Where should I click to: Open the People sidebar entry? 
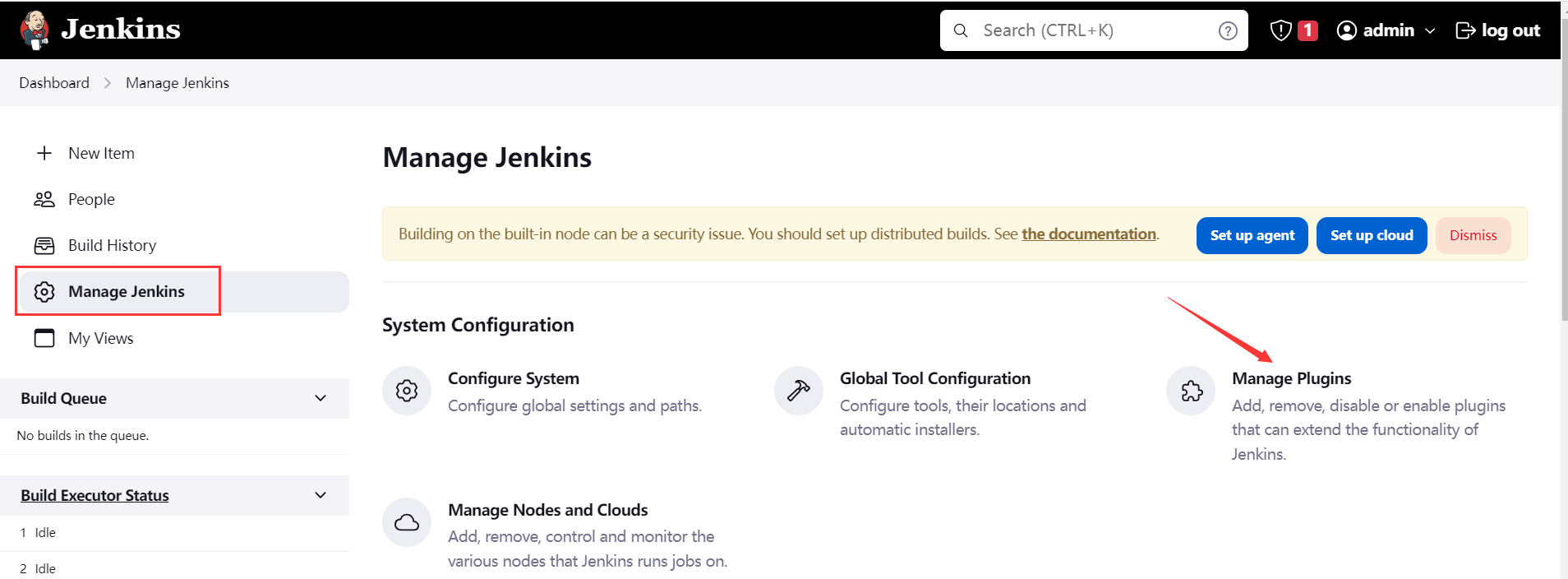[91, 199]
